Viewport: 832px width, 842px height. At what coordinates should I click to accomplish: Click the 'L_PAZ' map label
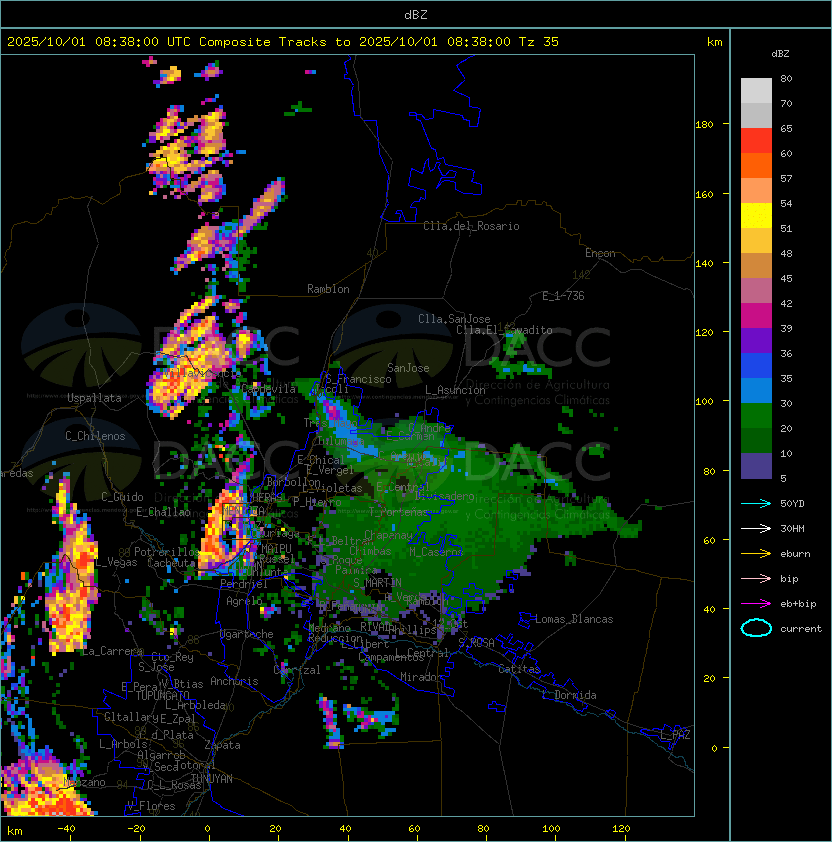click(x=675, y=735)
